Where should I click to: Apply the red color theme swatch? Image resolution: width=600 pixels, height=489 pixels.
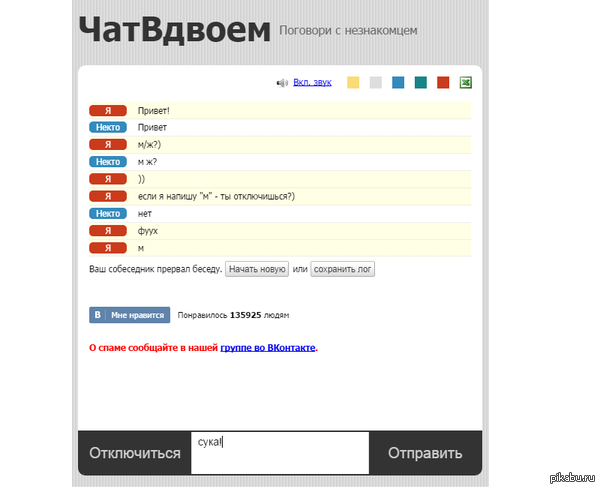pyautogui.click(x=443, y=83)
